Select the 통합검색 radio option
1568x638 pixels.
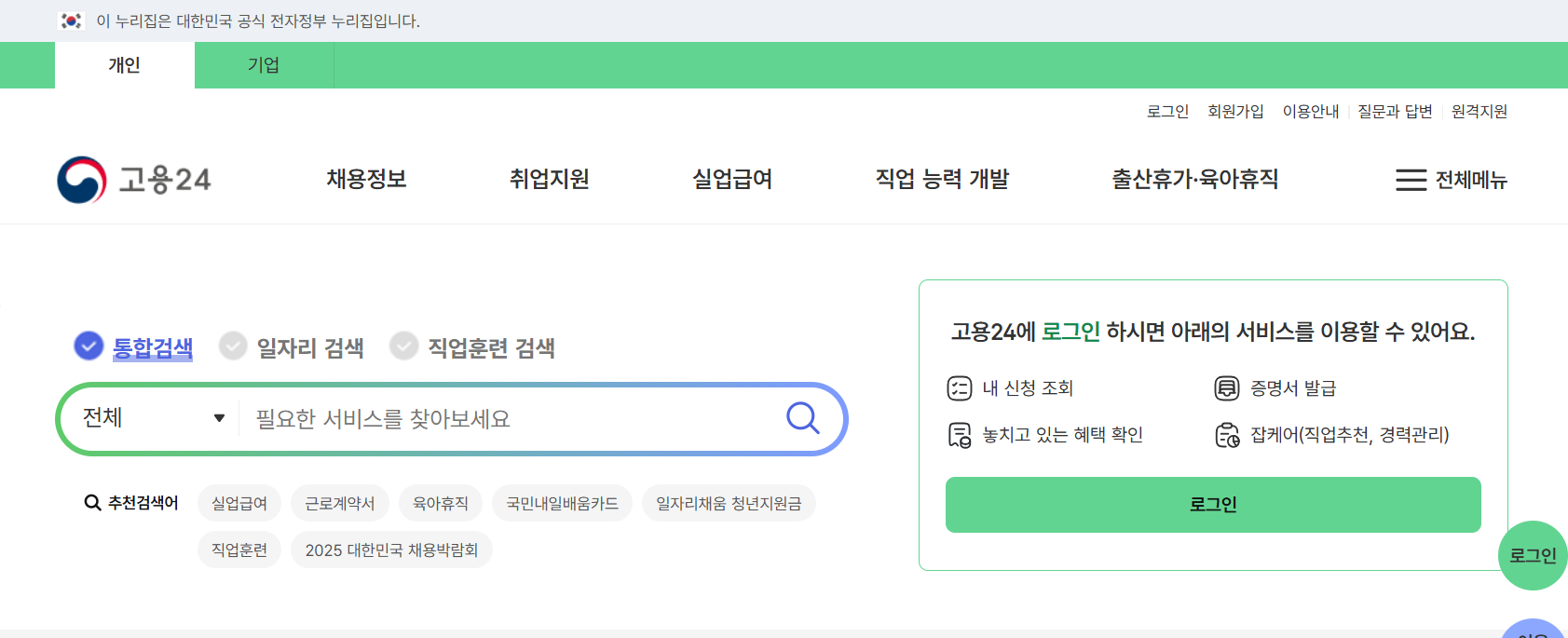(89, 346)
